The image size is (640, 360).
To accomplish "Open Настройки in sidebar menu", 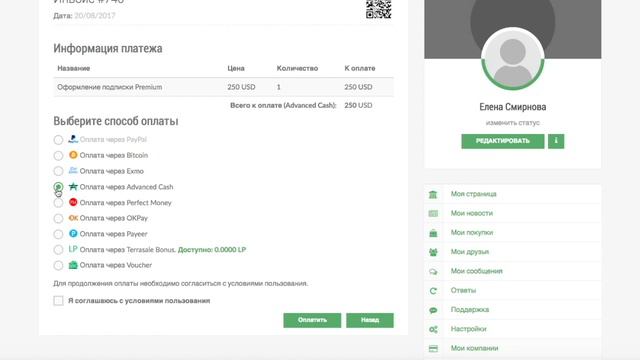I will tap(469, 329).
